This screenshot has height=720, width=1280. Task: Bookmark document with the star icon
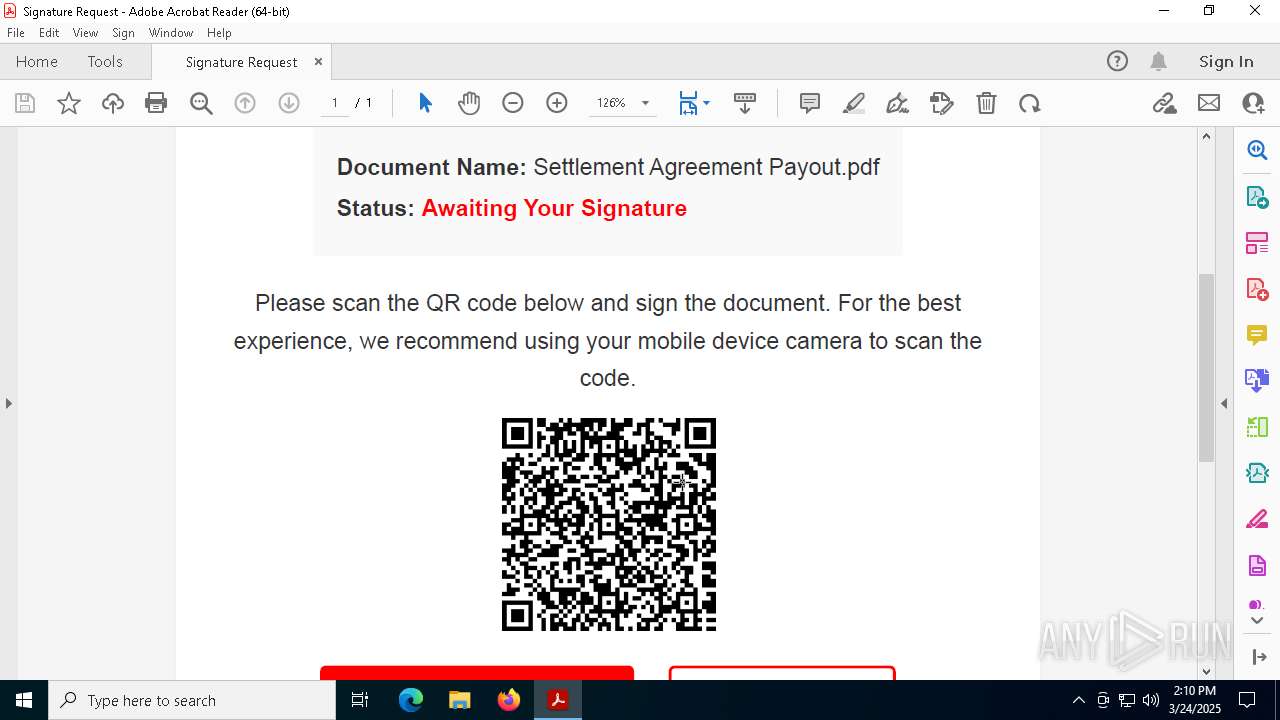(69, 103)
